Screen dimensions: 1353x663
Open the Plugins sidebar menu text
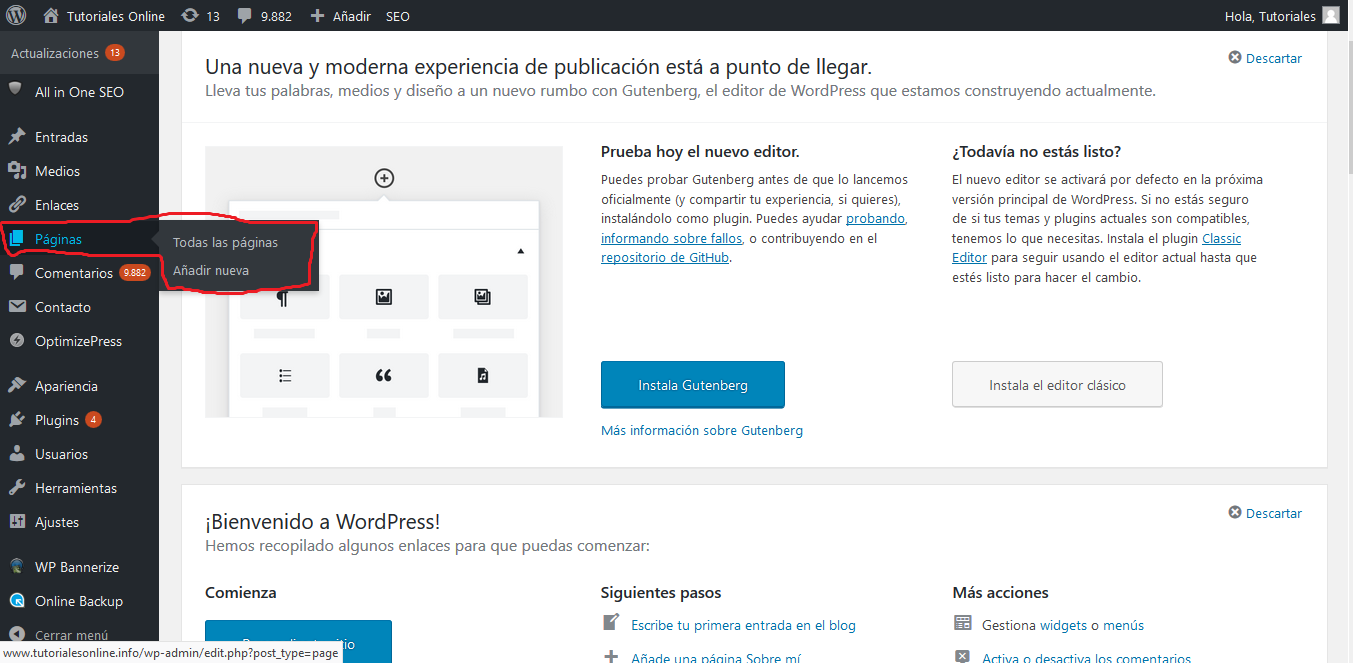point(57,420)
